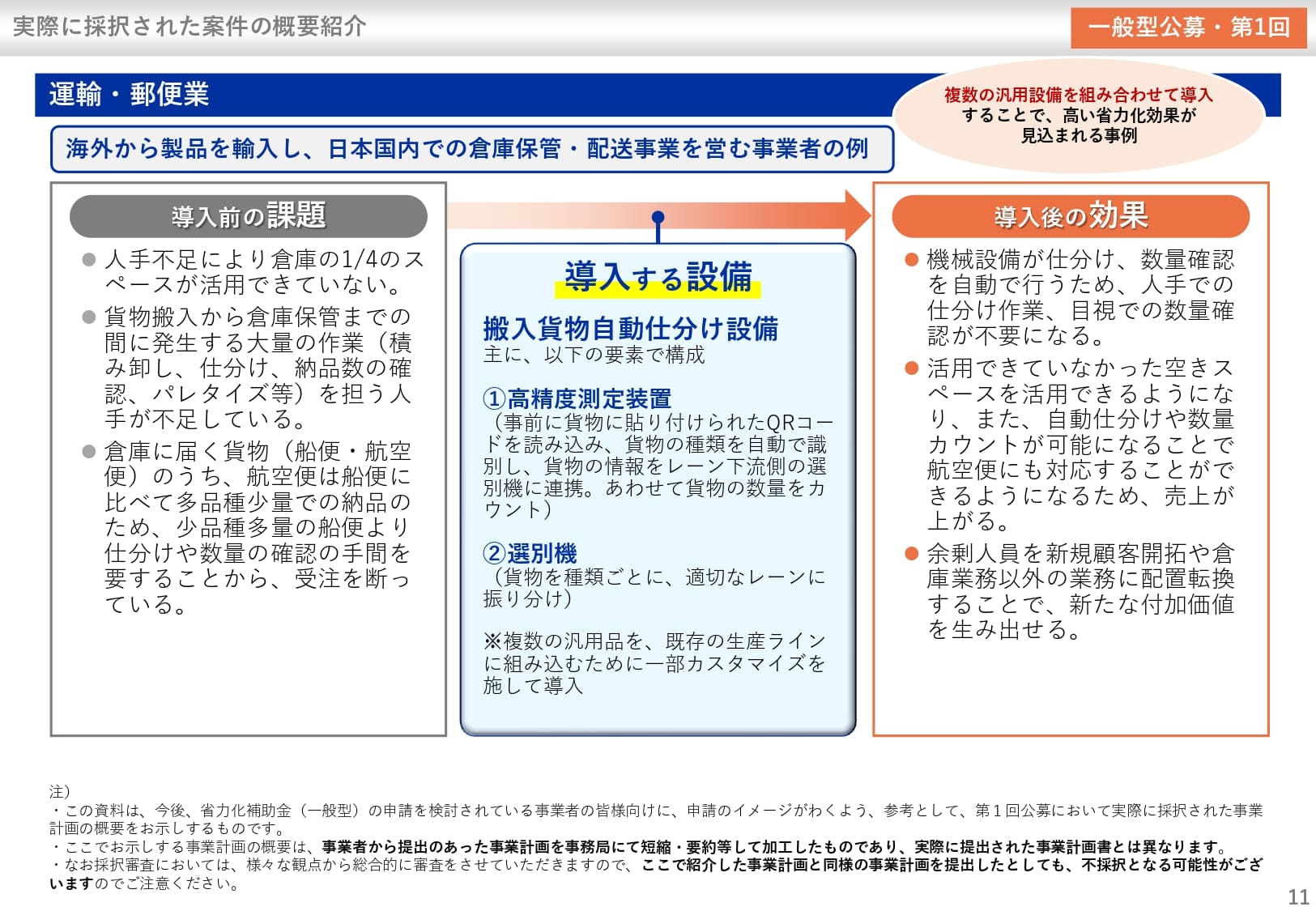This screenshot has height=911, width=1316.
Task: Click the bullet 活用できていなかった空きスペース
Action: click(x=1071, y=445)
